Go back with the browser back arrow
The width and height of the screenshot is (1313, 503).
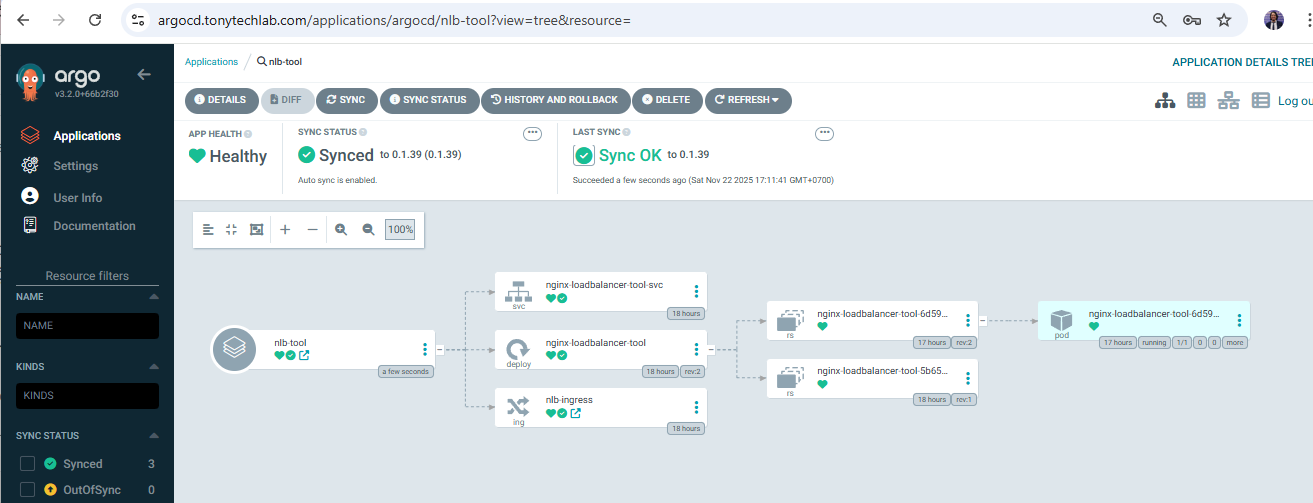[x=23, y=20]
